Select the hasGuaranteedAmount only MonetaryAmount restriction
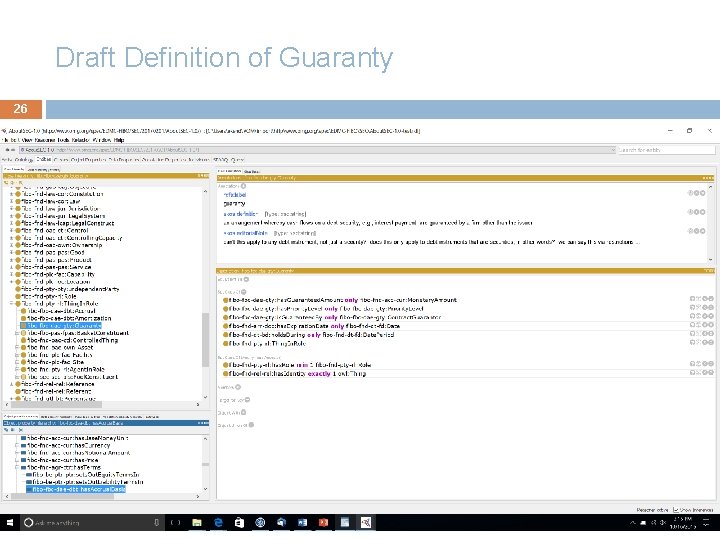This screenshot has height=540, width=720. [x=340, y=300]
